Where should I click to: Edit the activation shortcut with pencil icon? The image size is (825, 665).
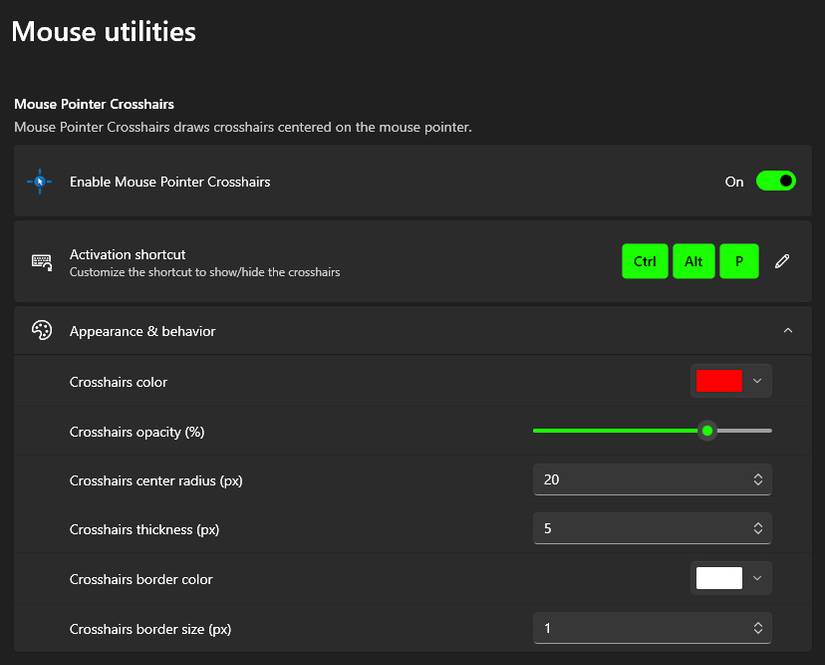pos(782,261)
